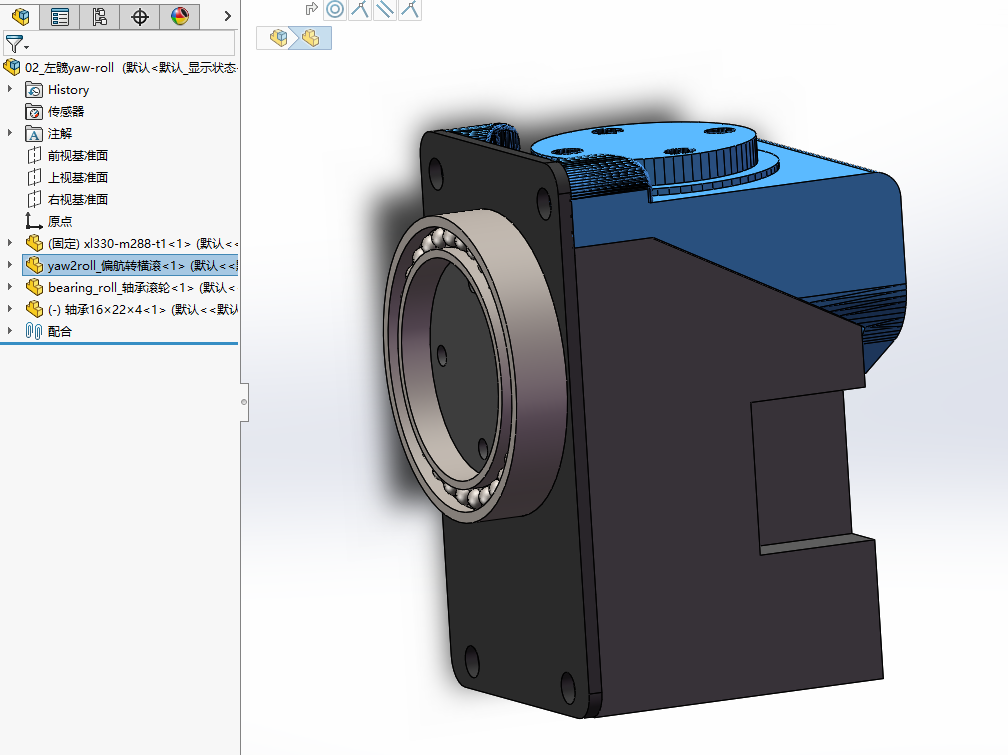1008x755 pixels.
Task: Click the feature tree filter input field
Action: pos(132,44)
